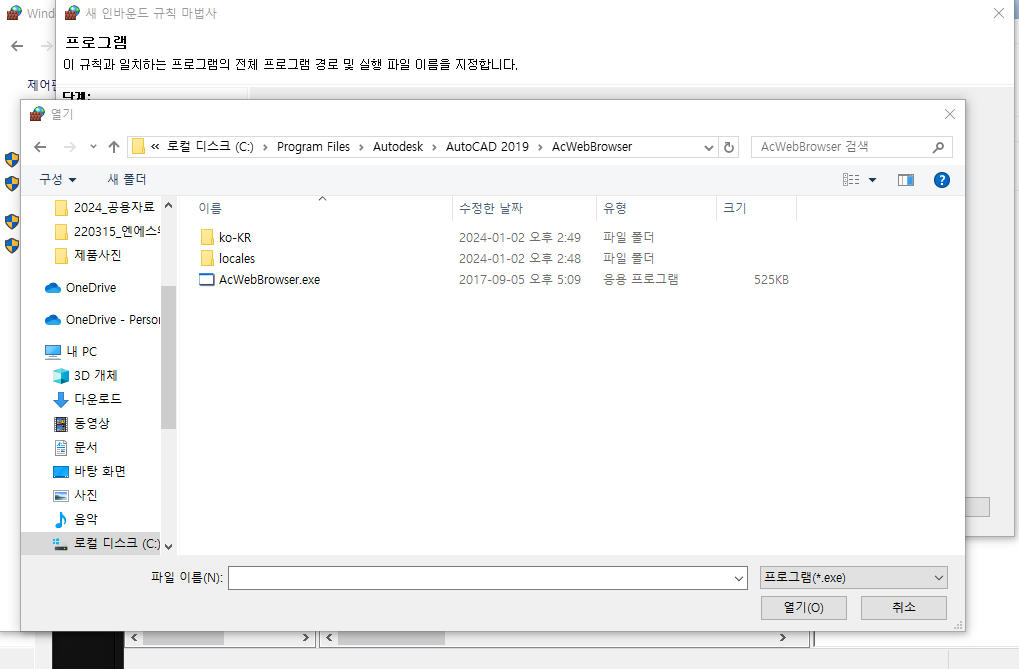Expand the 파일 이름 combo box arrow
Image resolution: width=1019 pixels, height=669 pixels.
736,577
